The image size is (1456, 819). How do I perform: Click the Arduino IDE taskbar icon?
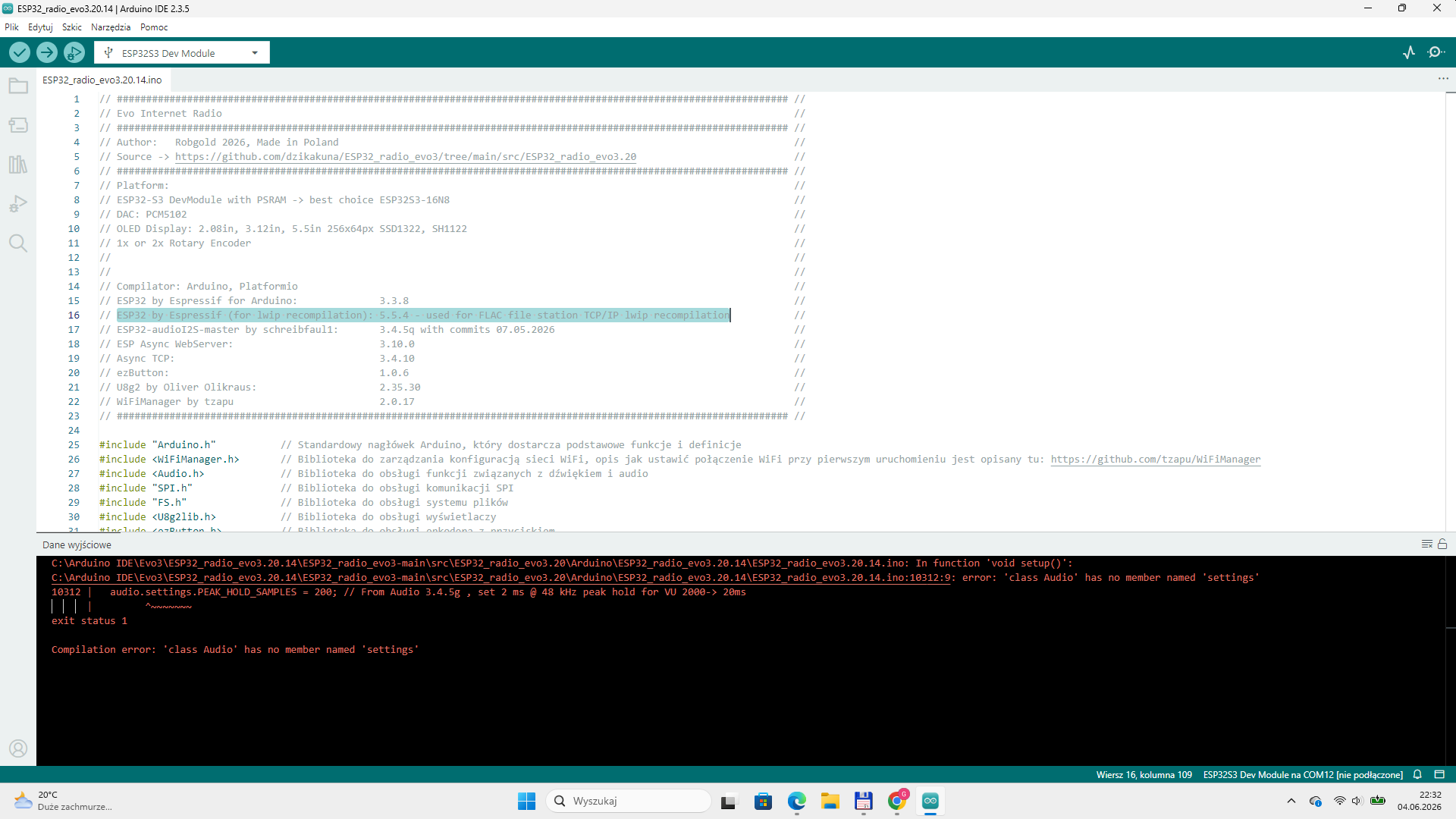[930, 801]
